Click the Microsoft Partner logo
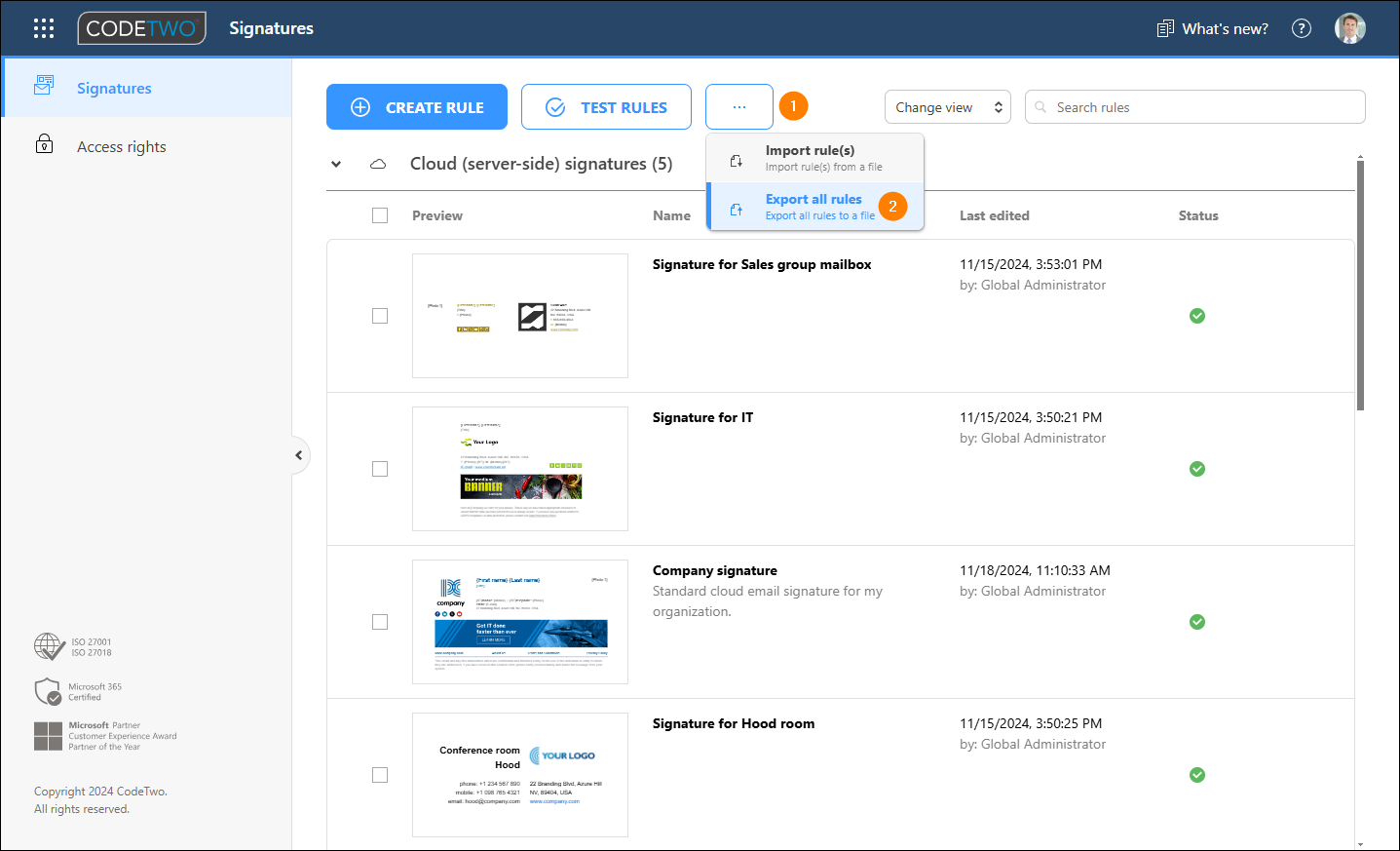1400x851 pixels. [48, 736]
